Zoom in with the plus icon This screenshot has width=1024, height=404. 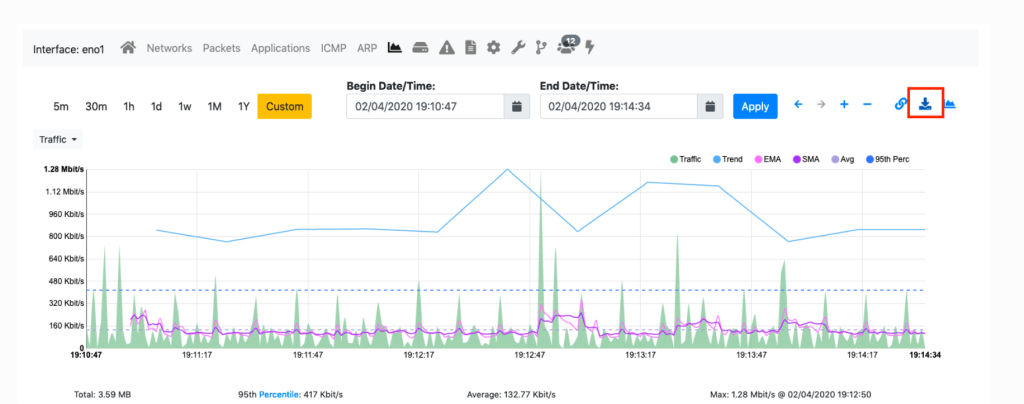(x=845, y=104)
